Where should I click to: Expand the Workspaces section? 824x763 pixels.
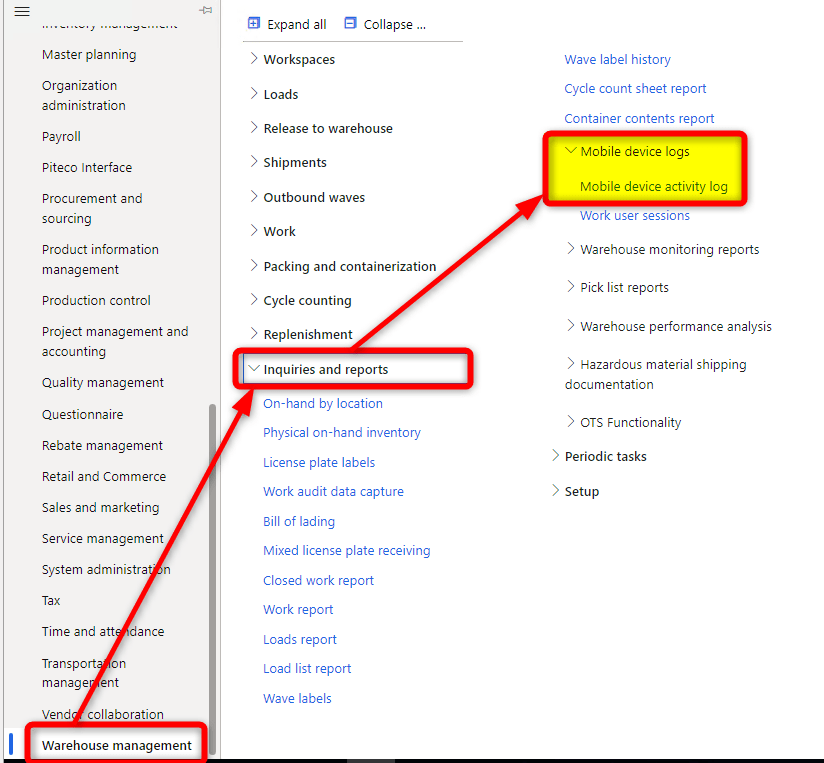(254, 59)
